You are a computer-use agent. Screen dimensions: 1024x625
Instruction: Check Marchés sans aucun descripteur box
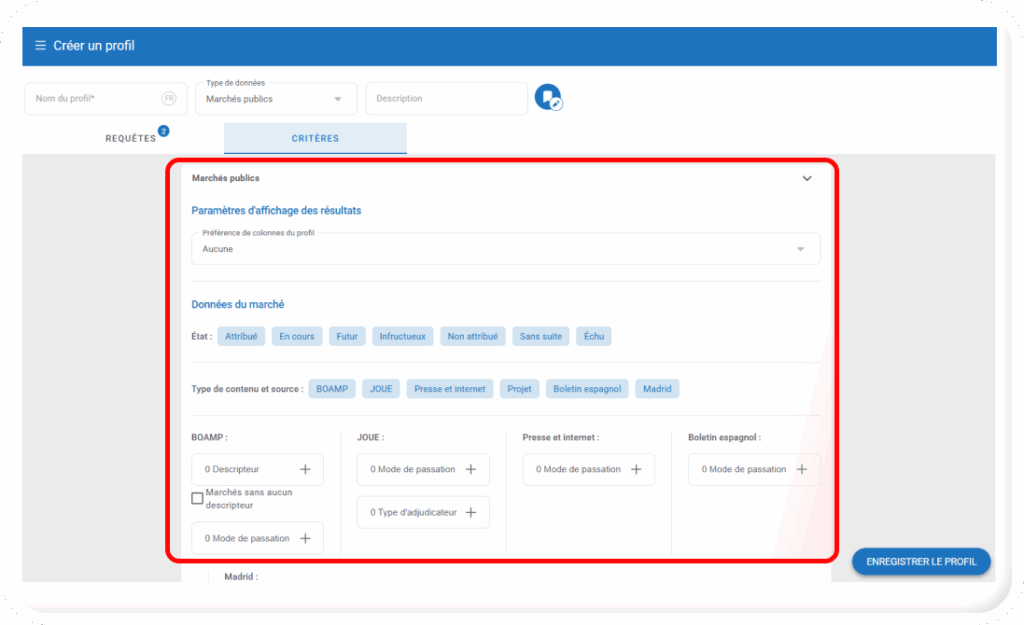(x=197, y=499)
